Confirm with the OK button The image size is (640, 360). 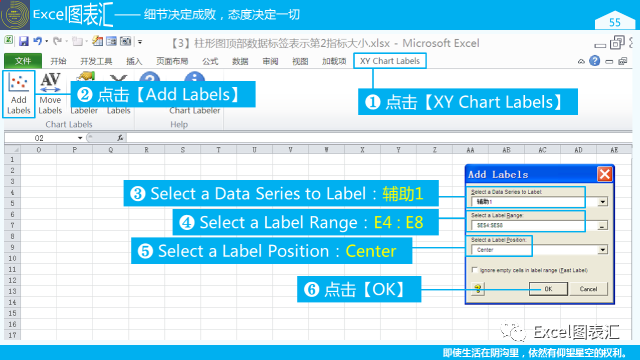[x=548, y=289]
